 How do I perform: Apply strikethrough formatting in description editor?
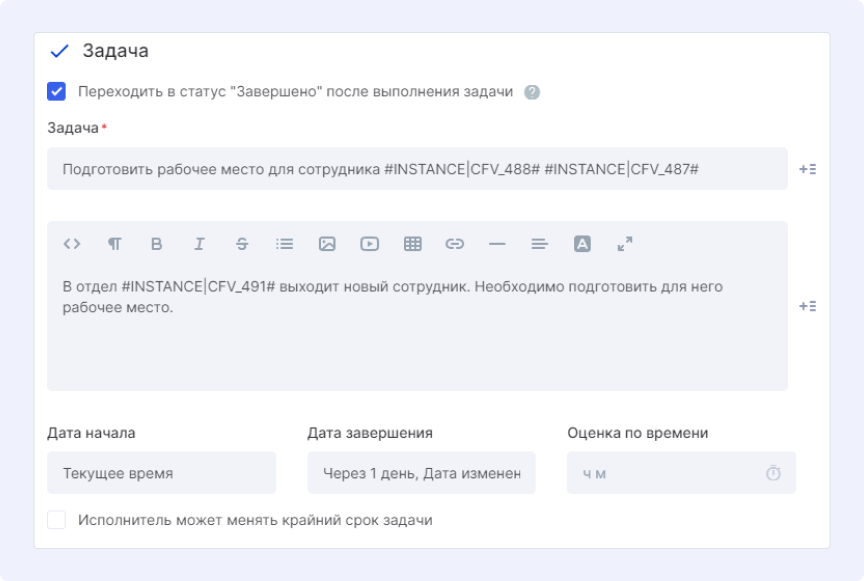coord(242,243)
